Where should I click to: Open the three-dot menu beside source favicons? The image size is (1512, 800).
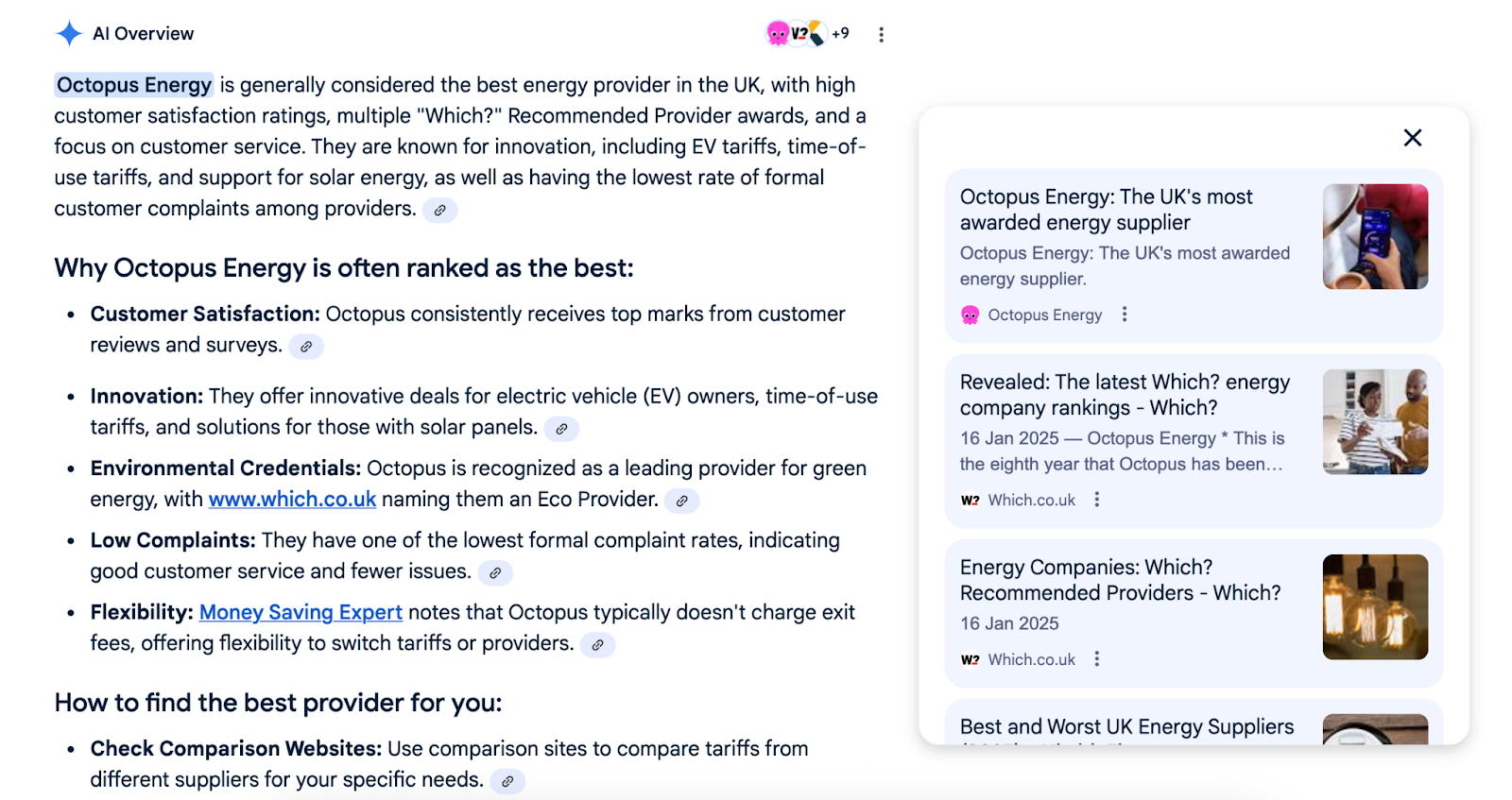(882, 33)
